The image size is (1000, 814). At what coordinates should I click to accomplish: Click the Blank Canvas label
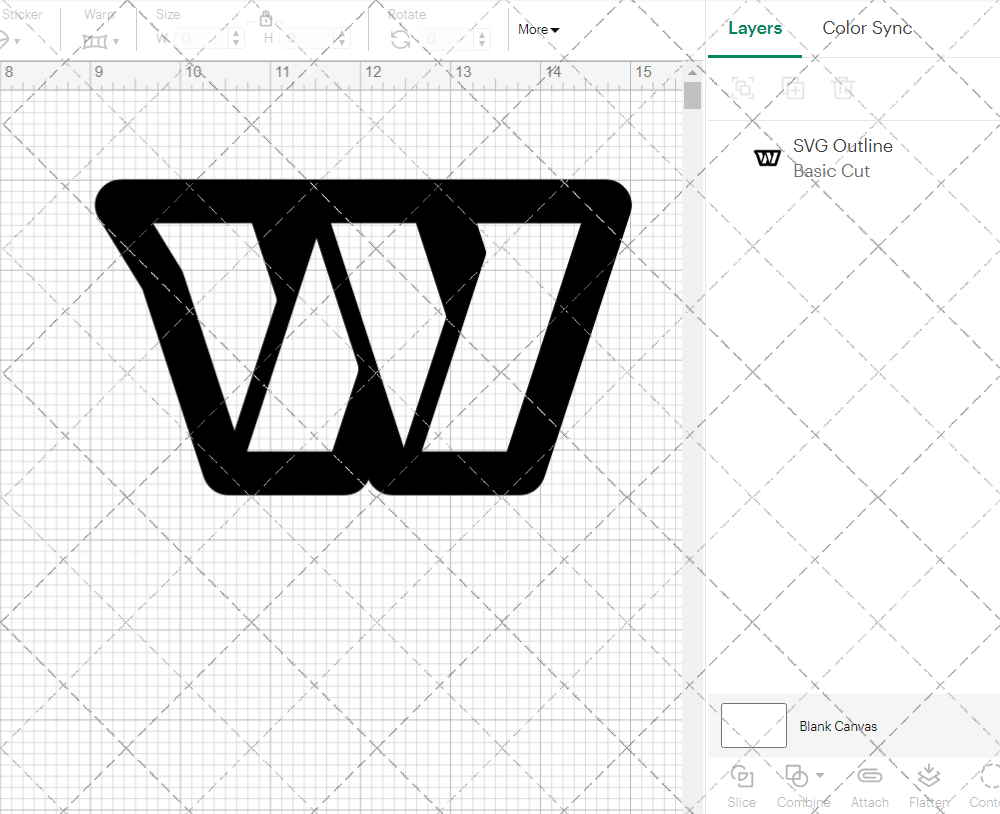[x=838, y=726]
